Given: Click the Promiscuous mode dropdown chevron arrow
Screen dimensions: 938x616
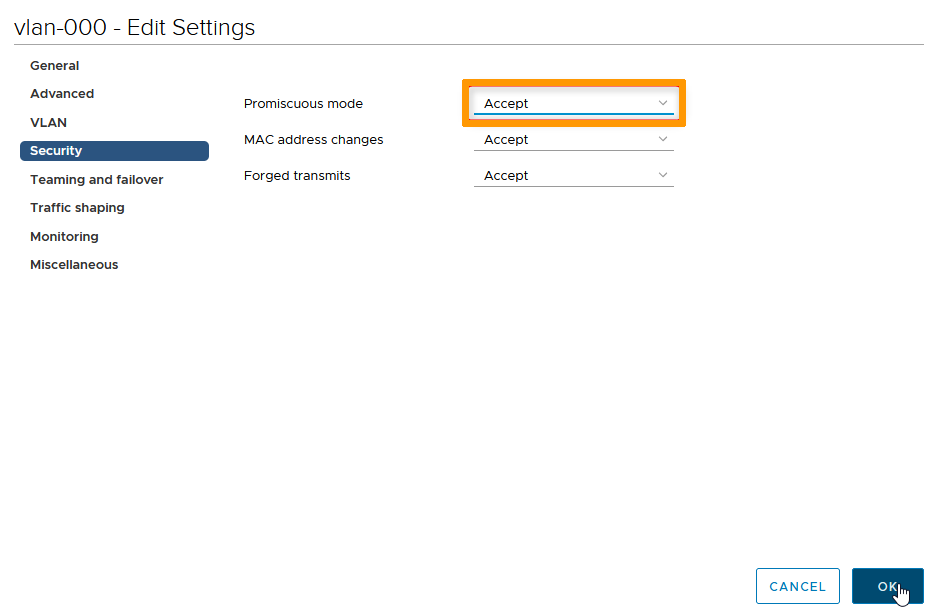Looking at the screenshot, I should (663, 103).
